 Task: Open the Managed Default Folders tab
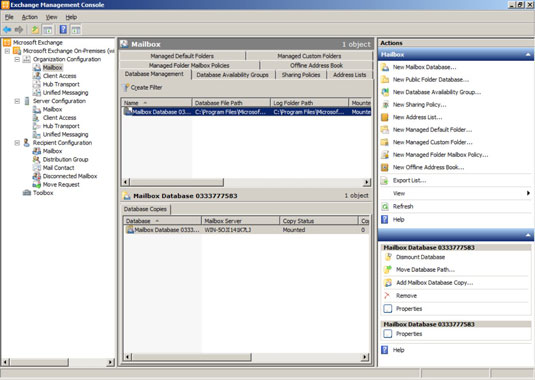(x=182, y=56)
